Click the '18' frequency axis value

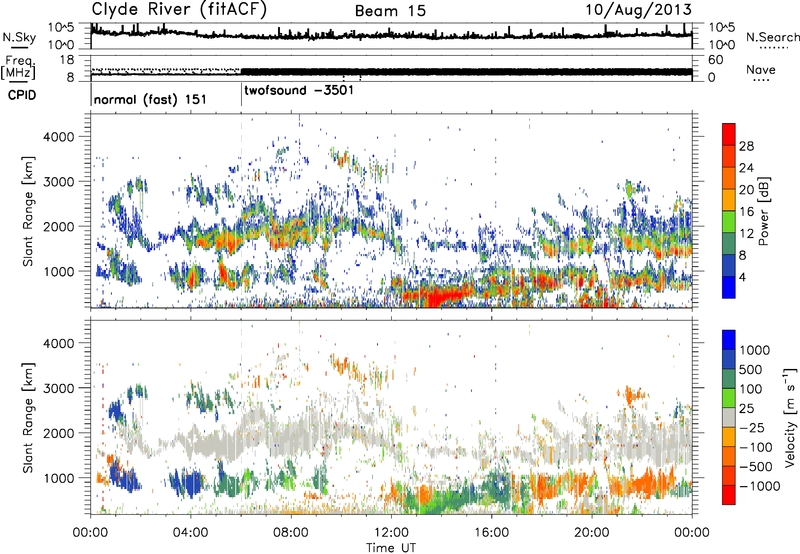[x=67, y=60]
